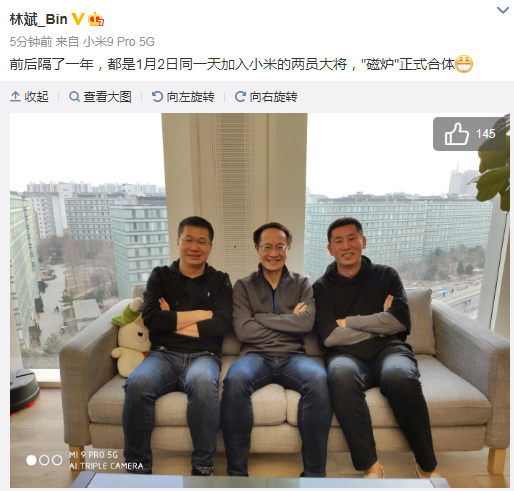Rotate the image left with 向左旋转
The image size is (514, 491).
tap(183, 97)
